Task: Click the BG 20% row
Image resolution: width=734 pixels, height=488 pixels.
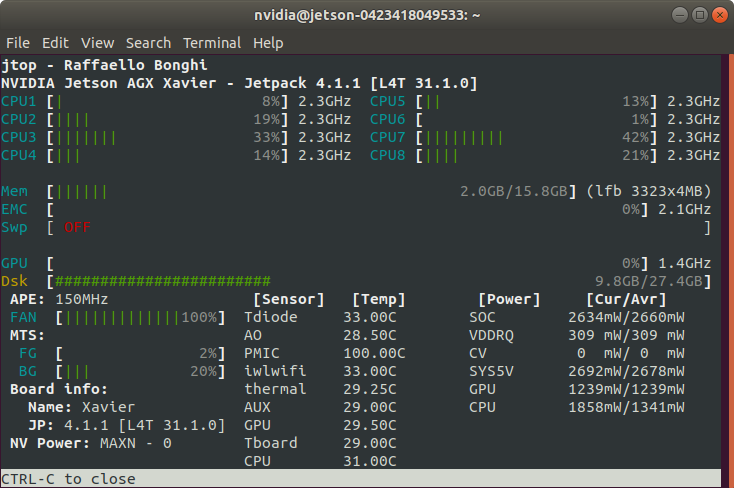Action: [122, 371]
